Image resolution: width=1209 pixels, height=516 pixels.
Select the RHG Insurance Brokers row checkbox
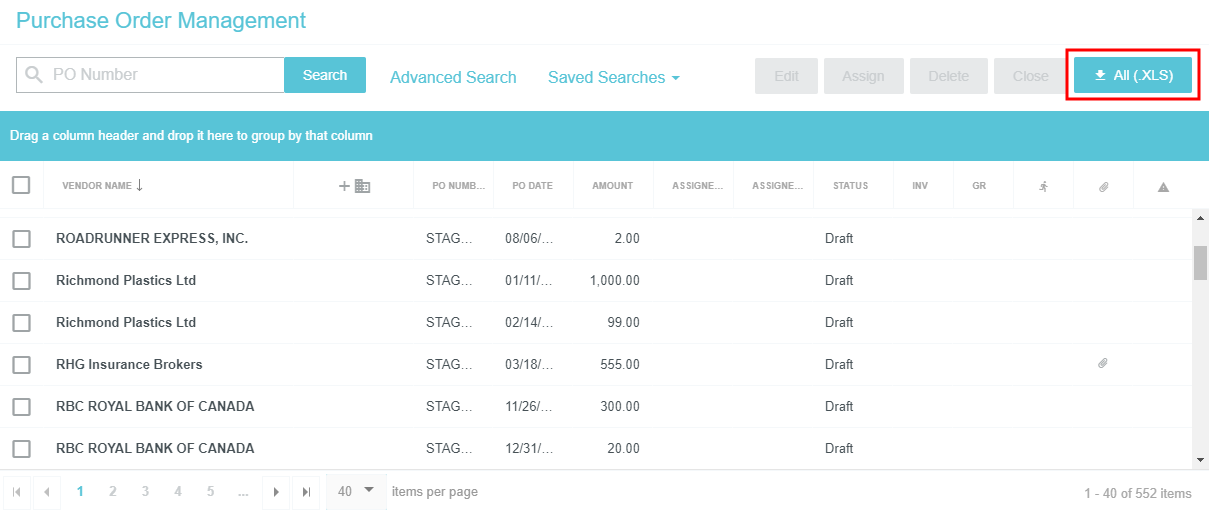tap(21, 365)
